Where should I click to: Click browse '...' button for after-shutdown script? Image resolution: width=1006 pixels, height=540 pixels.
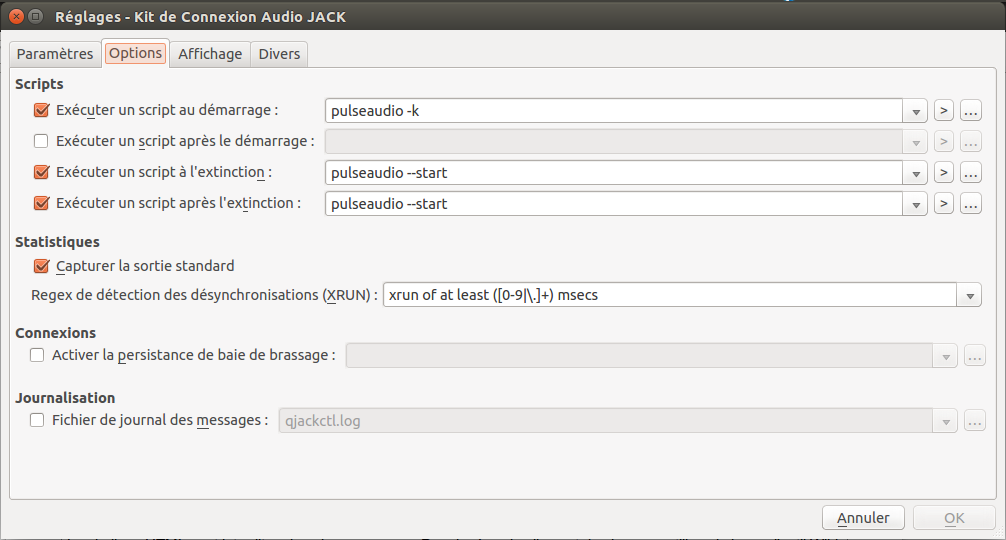click(x=970, y=204)
